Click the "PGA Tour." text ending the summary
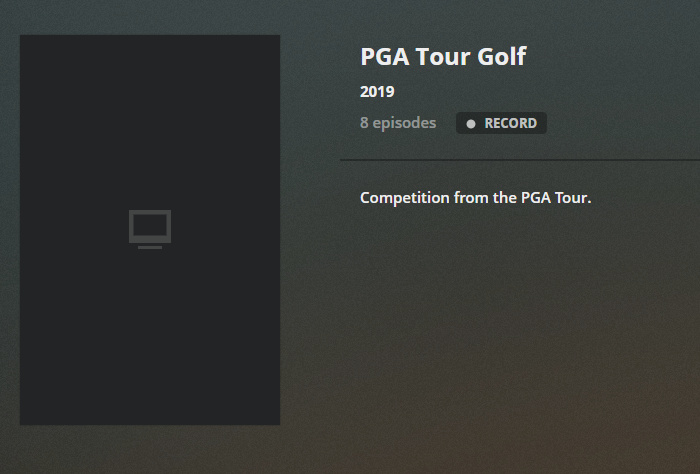Image resolution: width=700 pixels, height=474 pixels. pyautogui.click(x=557, y=197)
